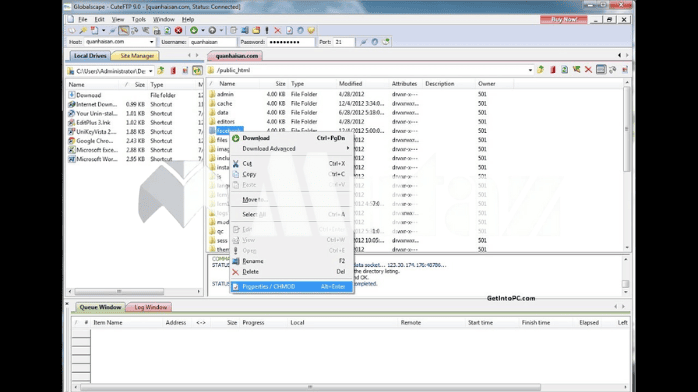Expand Download Advanced submenu
Image resolution: width=698 pixels, height=392 pixels.
click(292, 149)
